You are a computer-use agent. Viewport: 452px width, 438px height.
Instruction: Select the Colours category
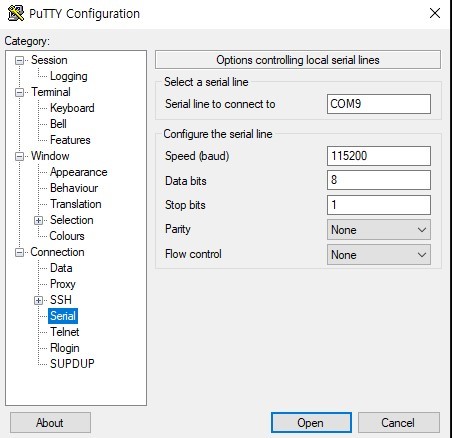click(67, 236)
